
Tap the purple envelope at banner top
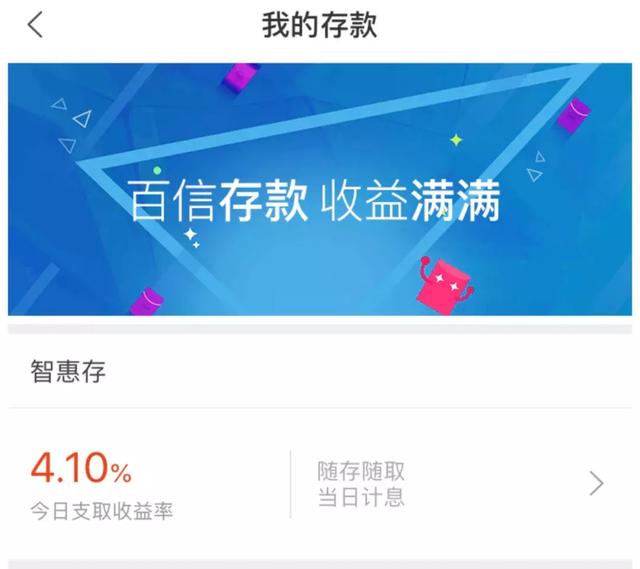240,78
